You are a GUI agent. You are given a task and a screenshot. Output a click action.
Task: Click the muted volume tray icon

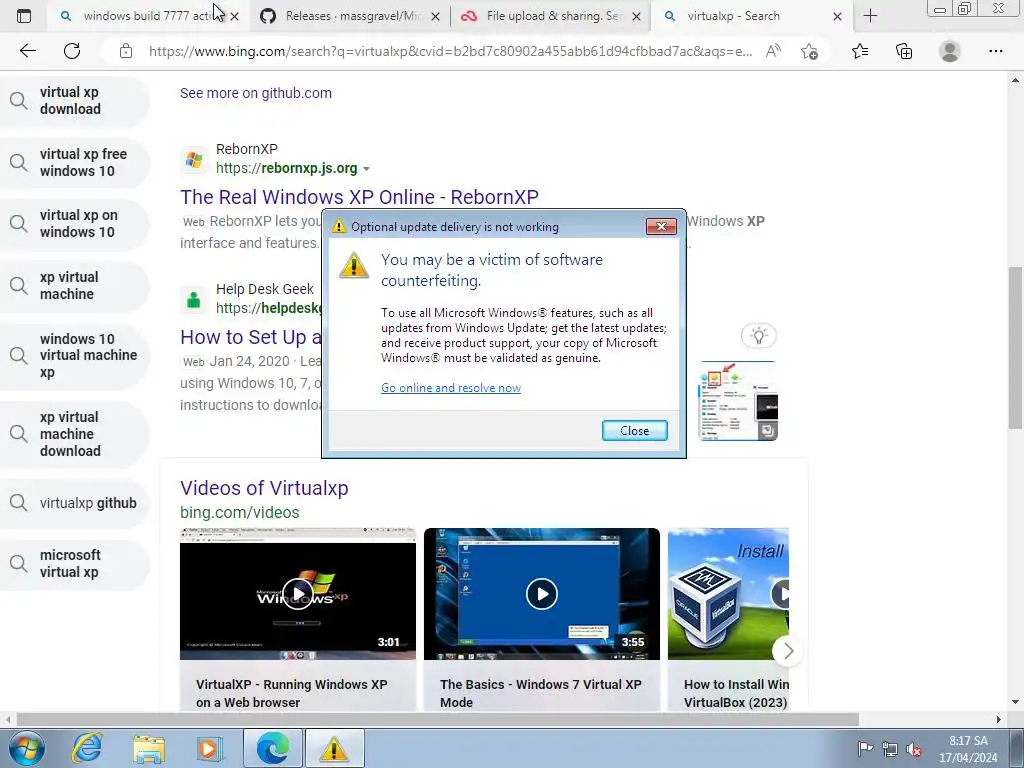[914, 749]
